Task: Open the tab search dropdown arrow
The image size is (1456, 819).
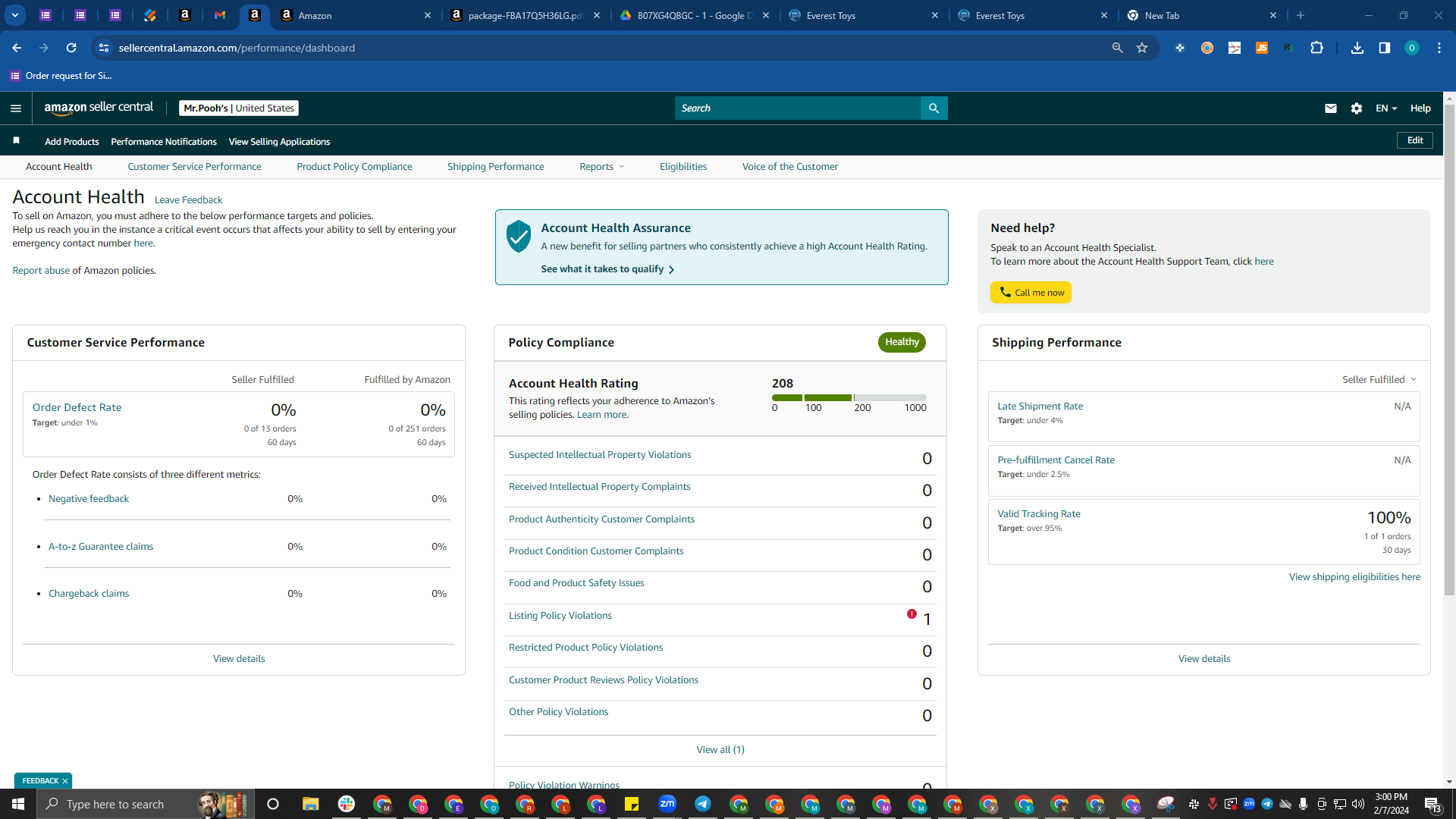Action: (14, 15)
